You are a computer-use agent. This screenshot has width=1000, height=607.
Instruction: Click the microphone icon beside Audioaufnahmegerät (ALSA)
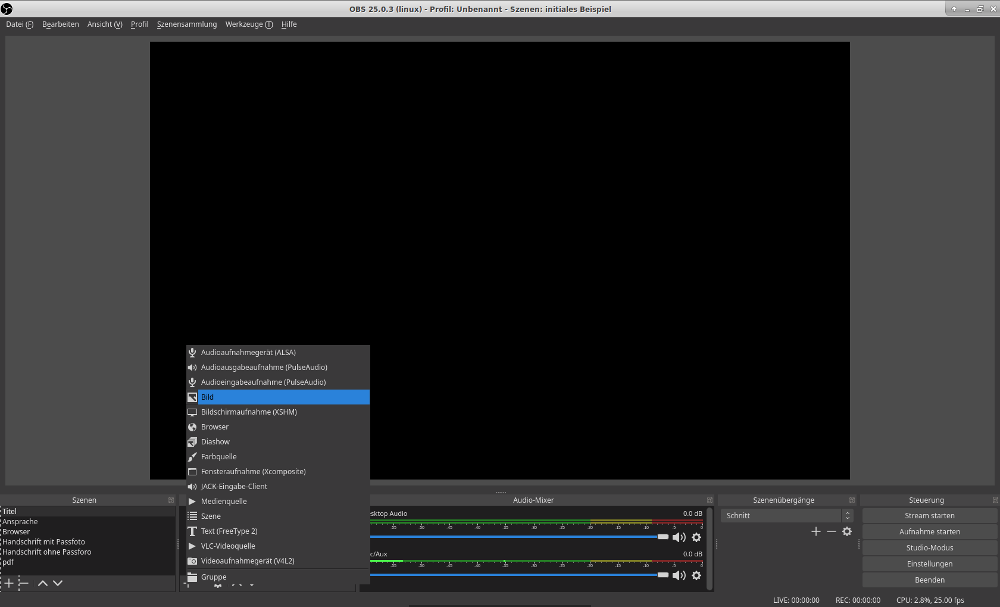(192, 352)
